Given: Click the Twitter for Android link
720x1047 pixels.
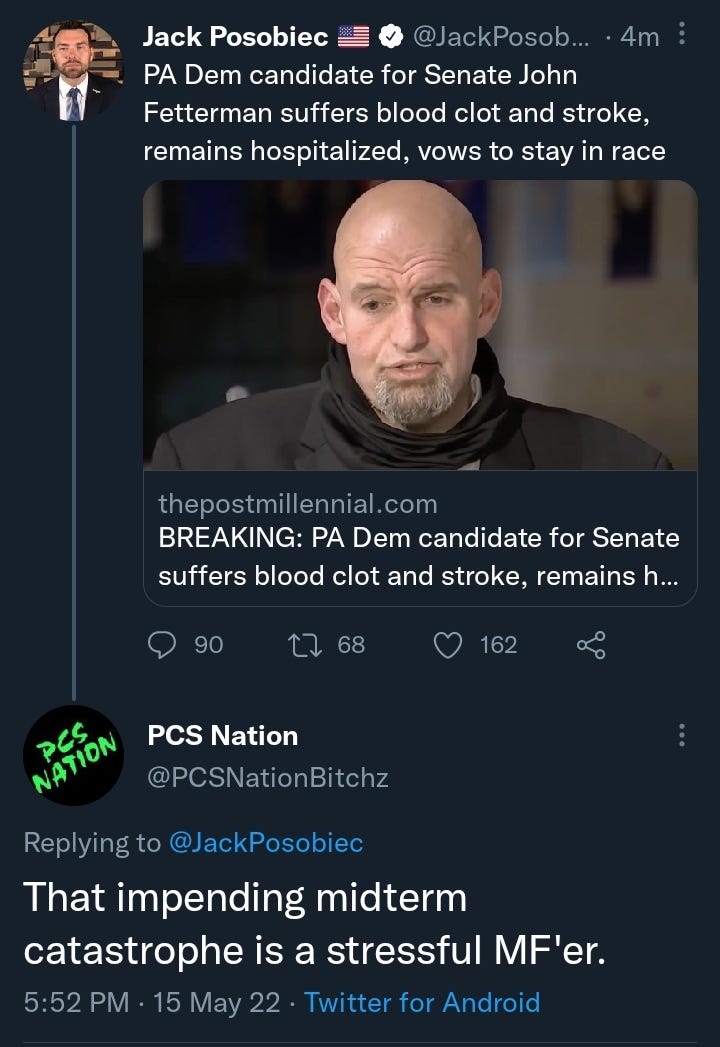Looking at the screenshot, I should [x=422, y=1002].
